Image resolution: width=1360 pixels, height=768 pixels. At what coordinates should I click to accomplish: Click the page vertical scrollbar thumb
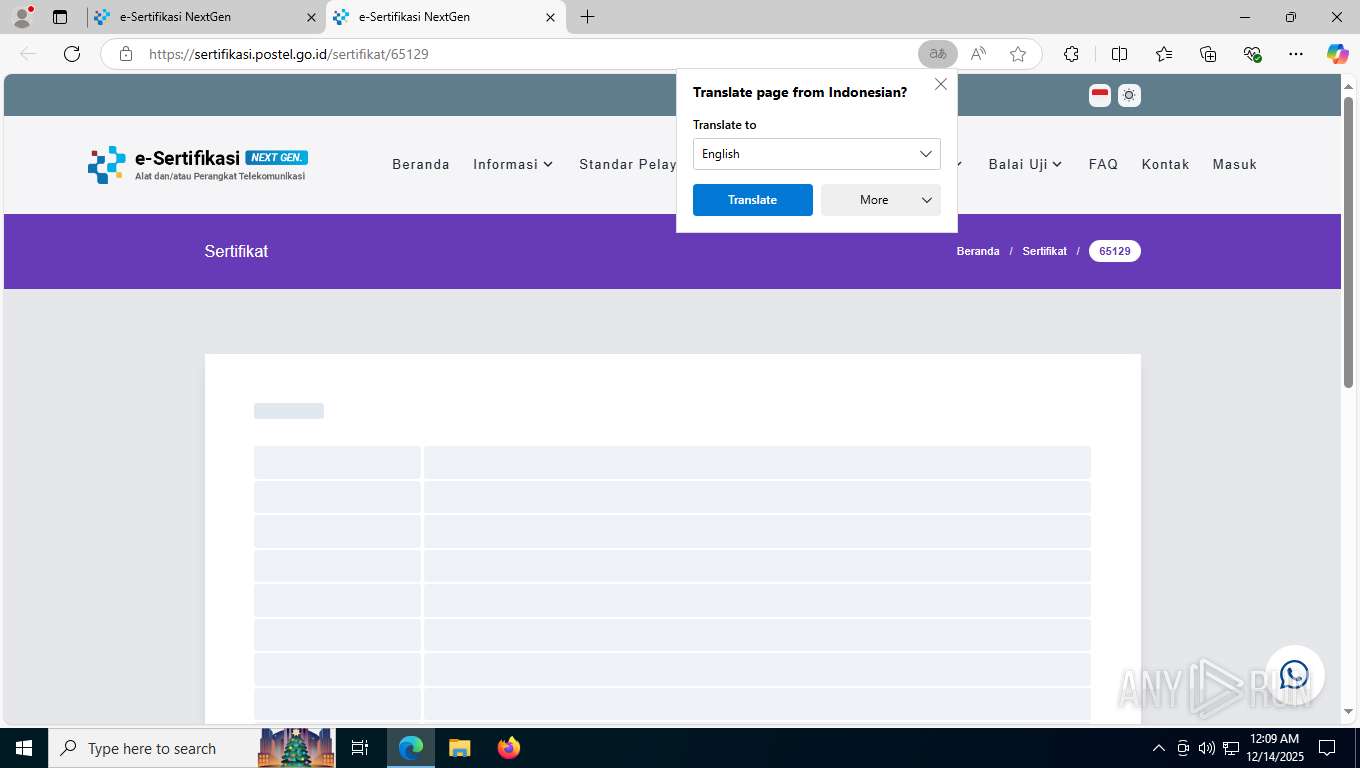tap(1348, 242)
